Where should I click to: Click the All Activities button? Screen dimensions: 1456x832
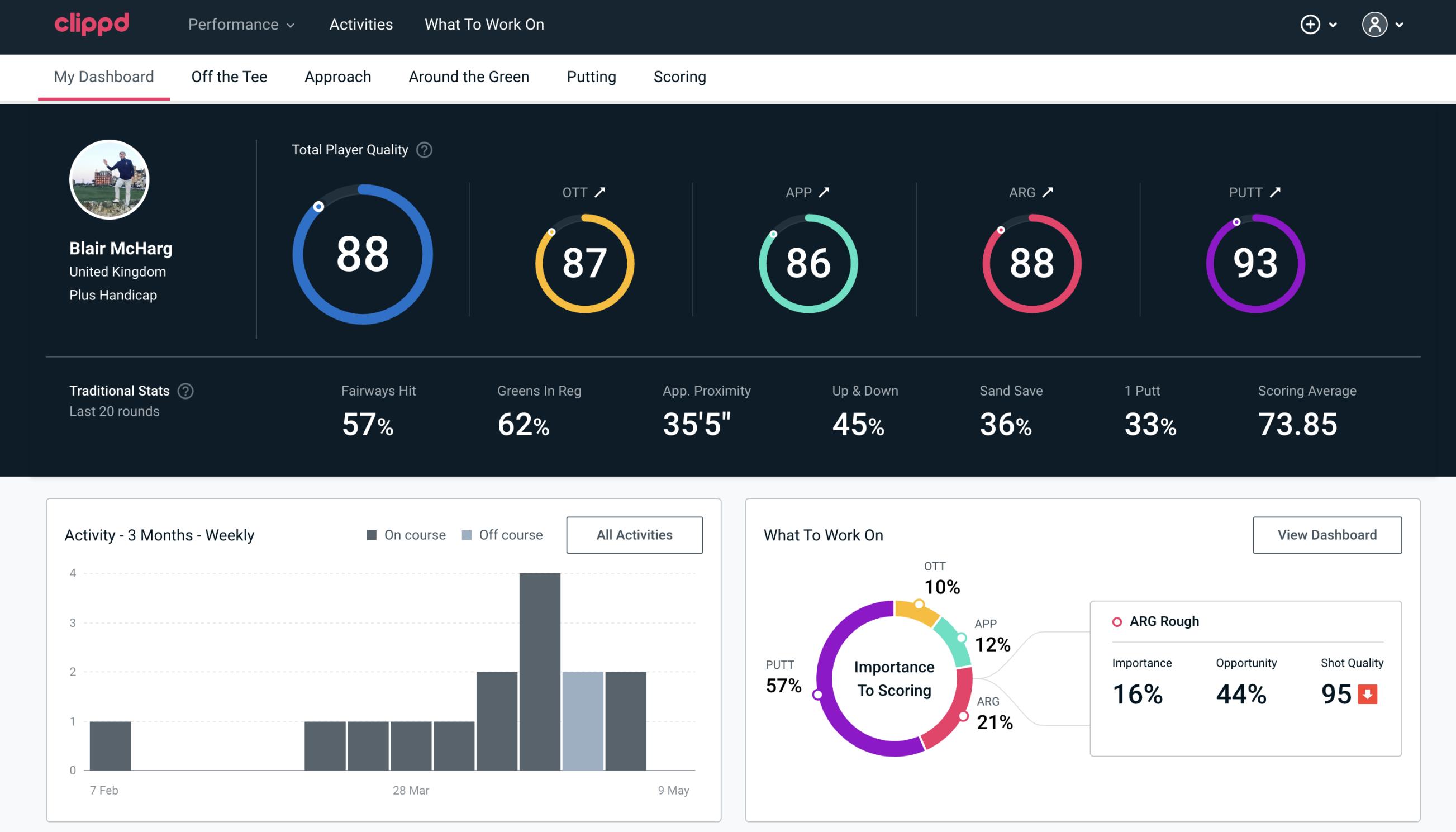click(634, 535)
